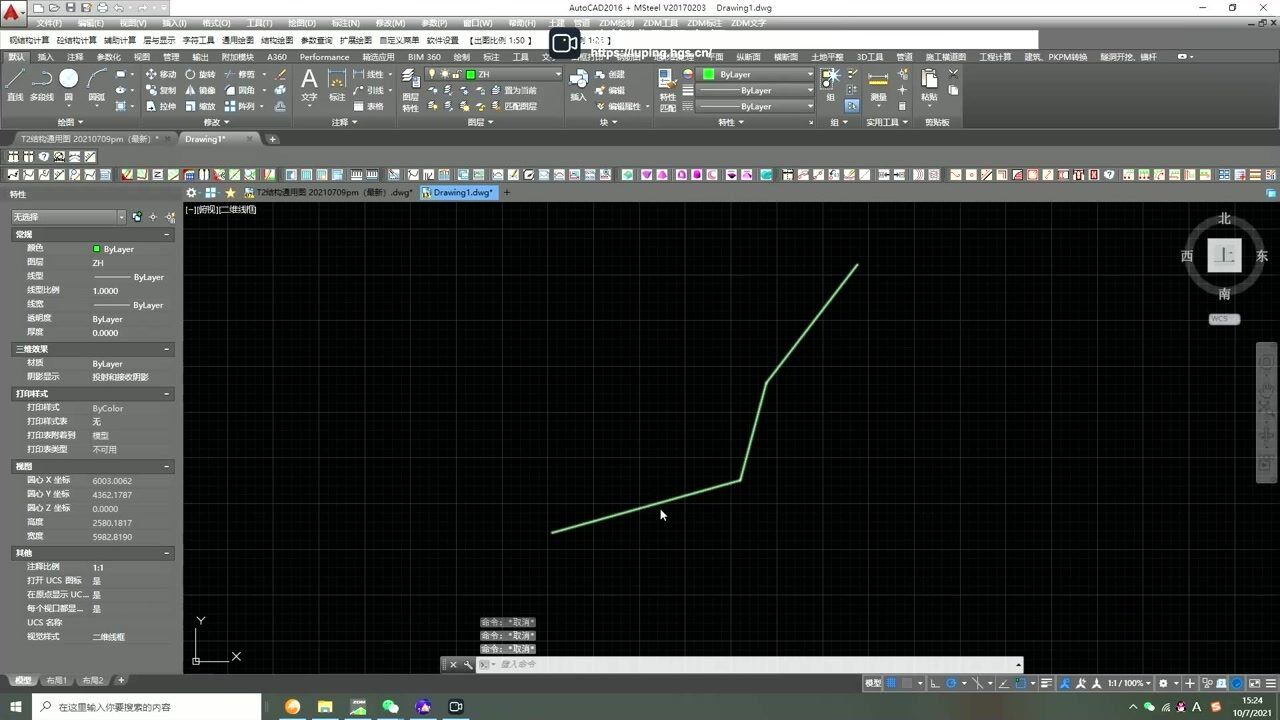Switch to 布局1 layout tab

tap(57, 680)
